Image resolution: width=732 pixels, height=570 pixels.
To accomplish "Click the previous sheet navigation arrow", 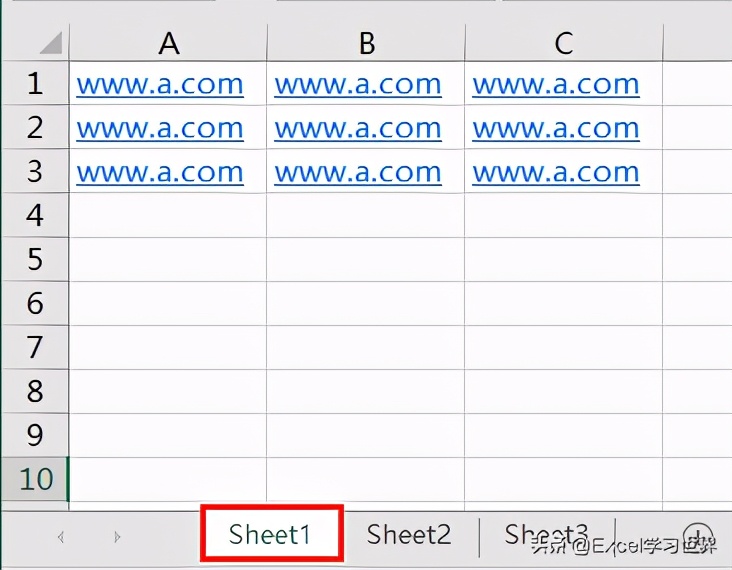I will coord(61,537).
